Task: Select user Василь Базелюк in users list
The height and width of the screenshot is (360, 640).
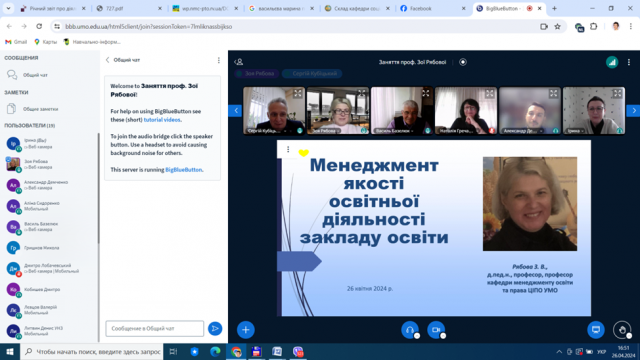Action: 49,227
